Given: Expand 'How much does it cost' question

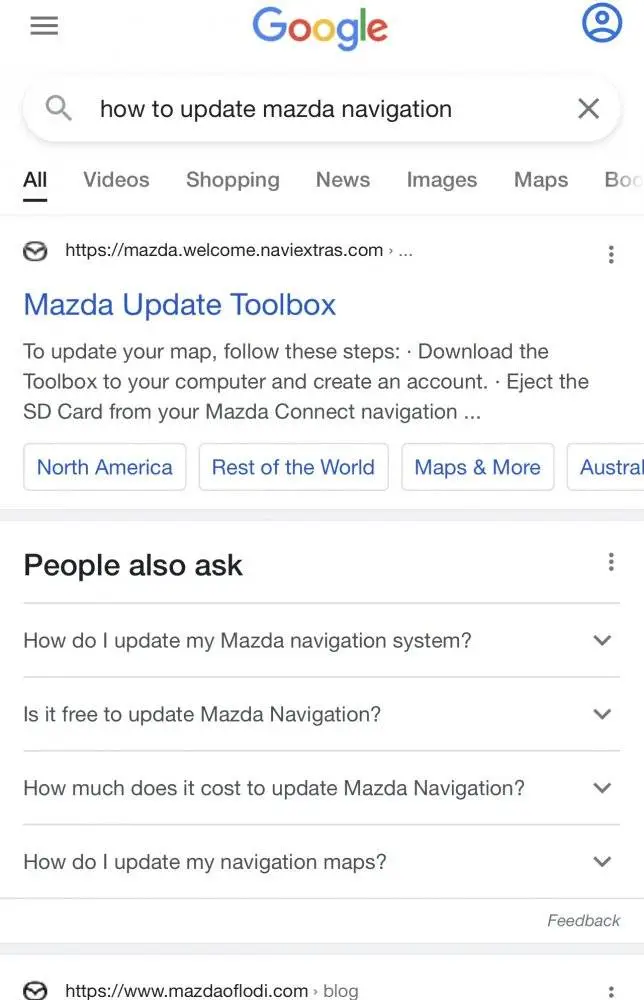Looking at the screenshot, I should 321,788.
